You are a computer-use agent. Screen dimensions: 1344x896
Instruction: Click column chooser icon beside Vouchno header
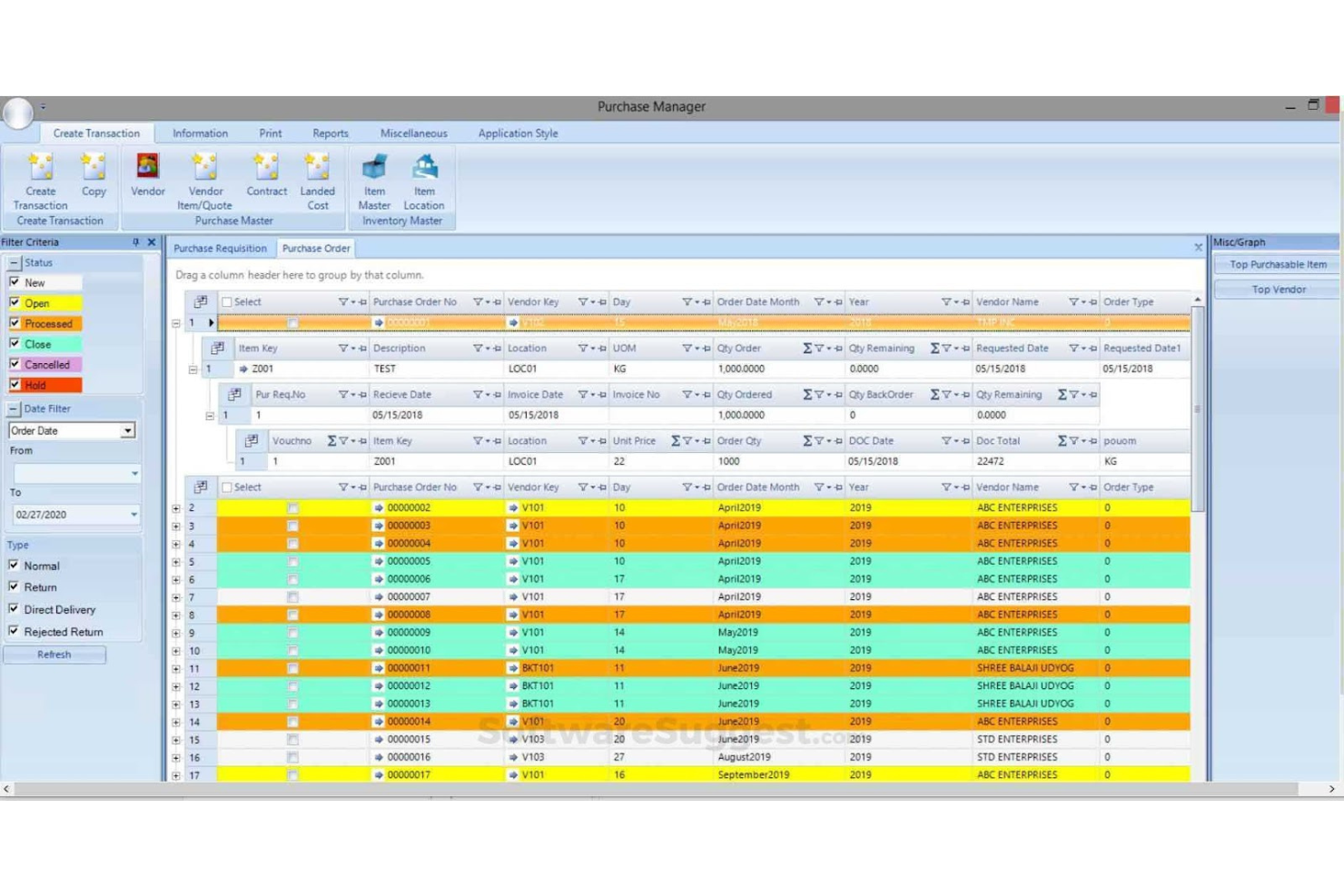[252, 440]
